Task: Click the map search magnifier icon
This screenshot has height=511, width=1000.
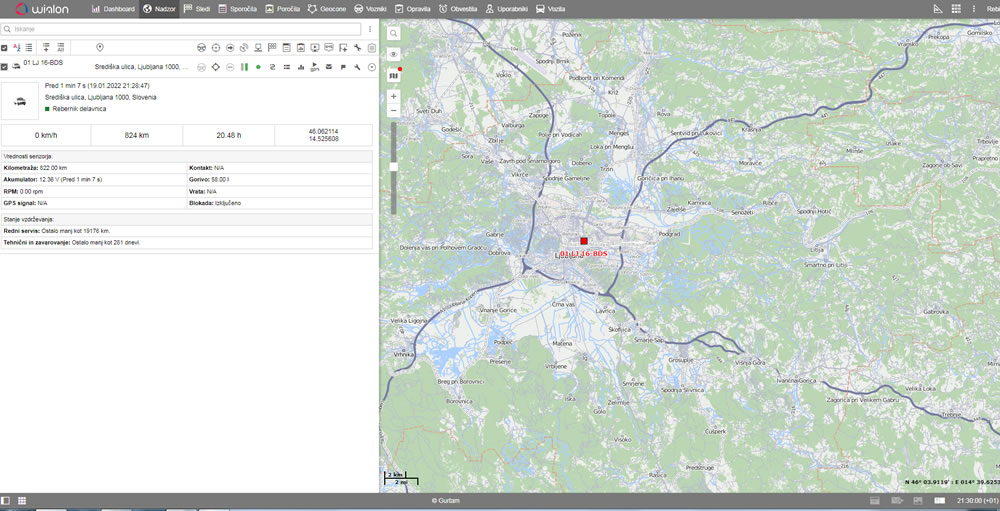Action: (x=393, y=33)
